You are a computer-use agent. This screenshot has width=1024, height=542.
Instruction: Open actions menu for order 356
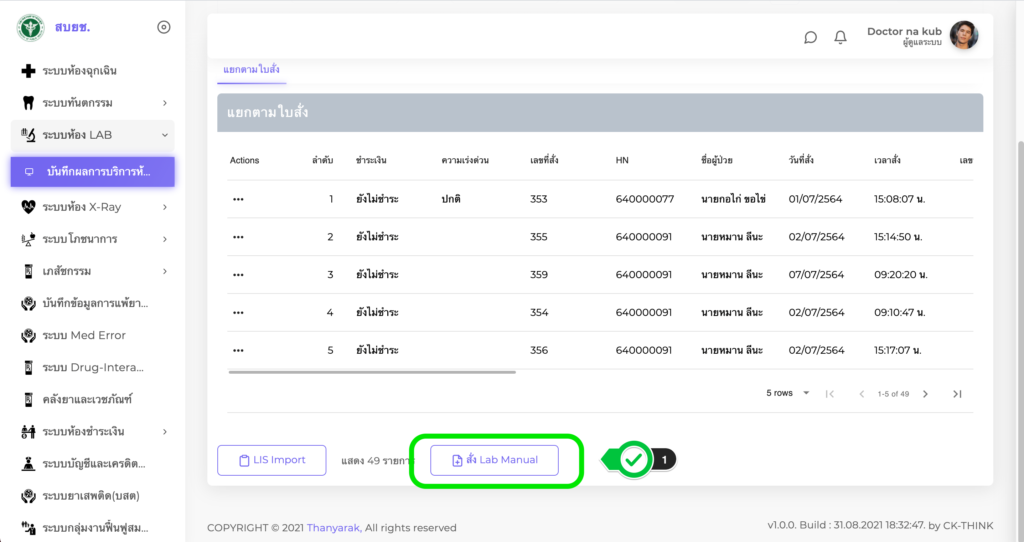click(238, 350)
